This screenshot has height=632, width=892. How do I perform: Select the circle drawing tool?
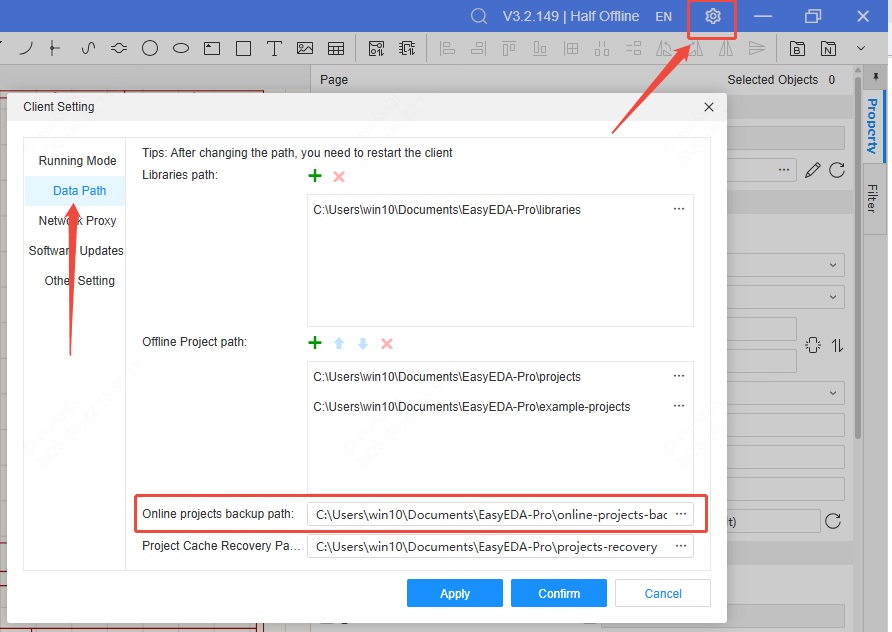(x=150, y=48)
